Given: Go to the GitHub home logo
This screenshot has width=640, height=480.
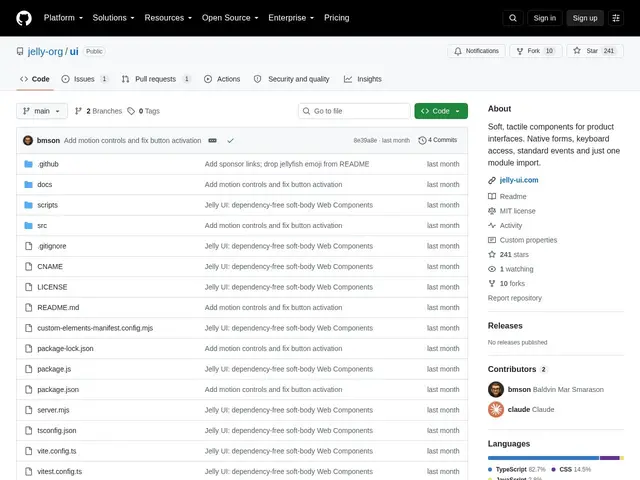Looking at the screenshot, I should tap(24, 18).
